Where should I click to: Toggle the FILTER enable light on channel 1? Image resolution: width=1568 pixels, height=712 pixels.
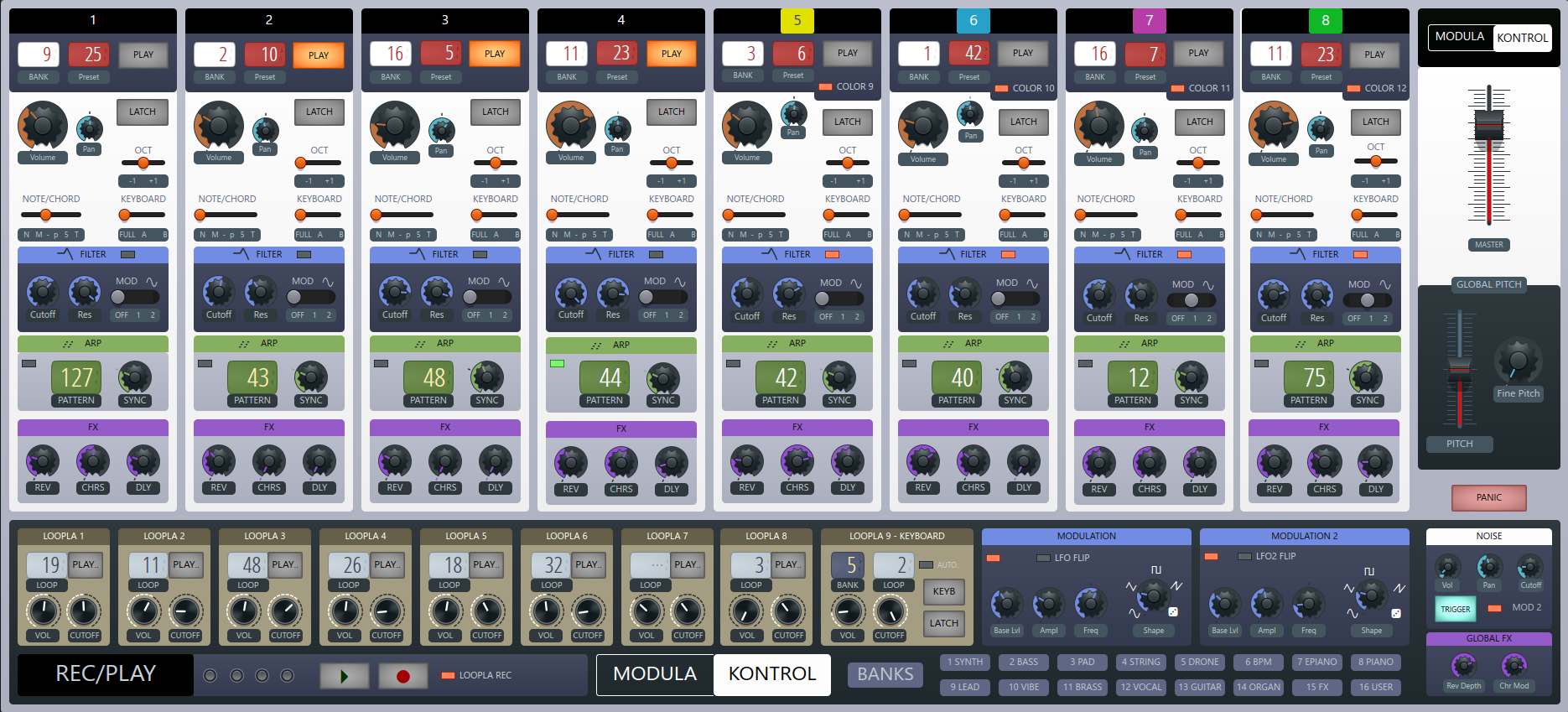point(127,254)
